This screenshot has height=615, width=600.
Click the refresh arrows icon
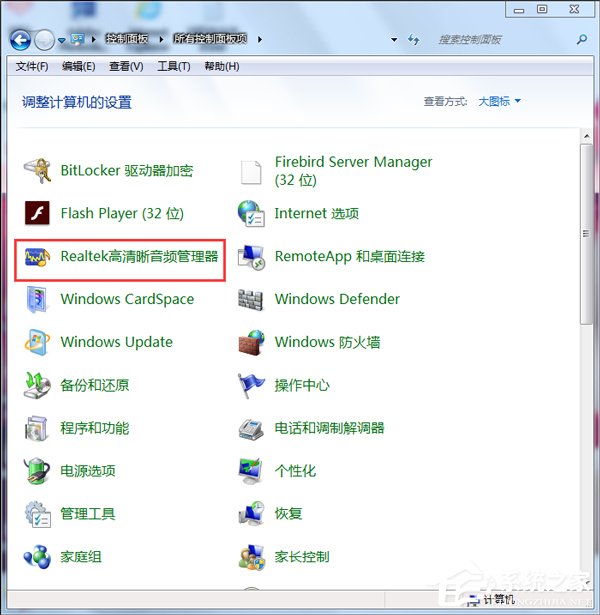(x=414, y=39)
